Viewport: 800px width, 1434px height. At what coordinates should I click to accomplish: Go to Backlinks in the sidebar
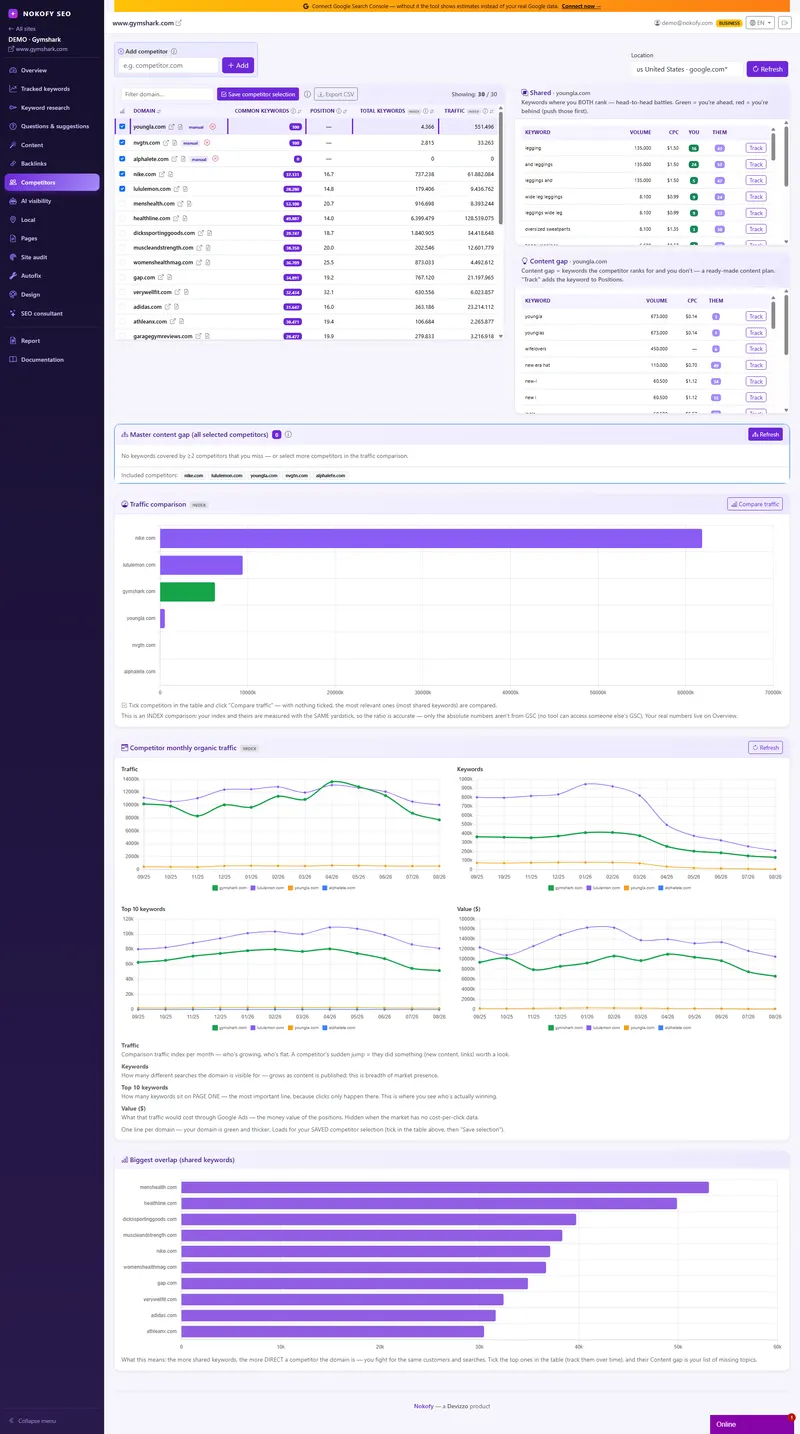click(33, 163)
